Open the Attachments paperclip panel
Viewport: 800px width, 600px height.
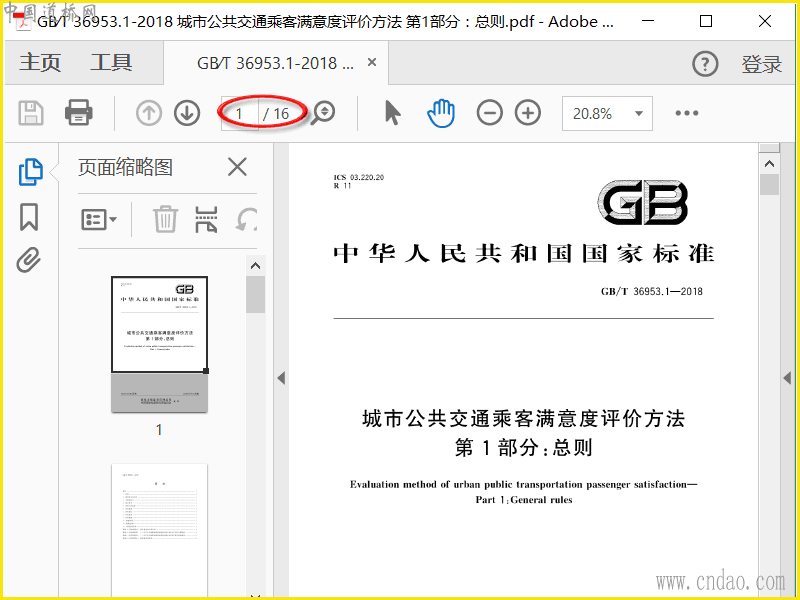coord(29,260)
